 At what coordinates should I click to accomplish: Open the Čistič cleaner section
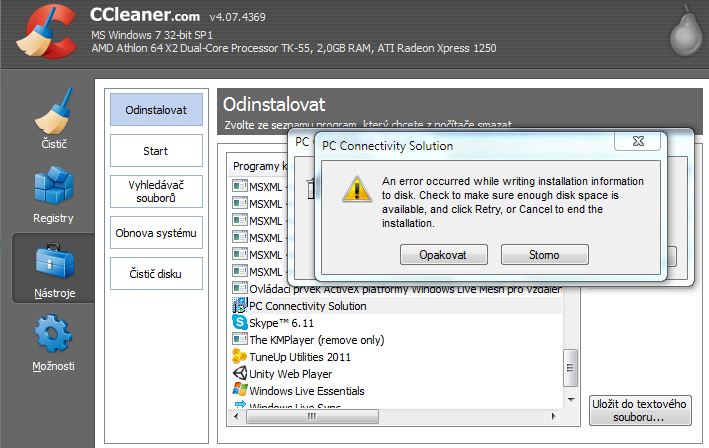[x=54, y=118]
